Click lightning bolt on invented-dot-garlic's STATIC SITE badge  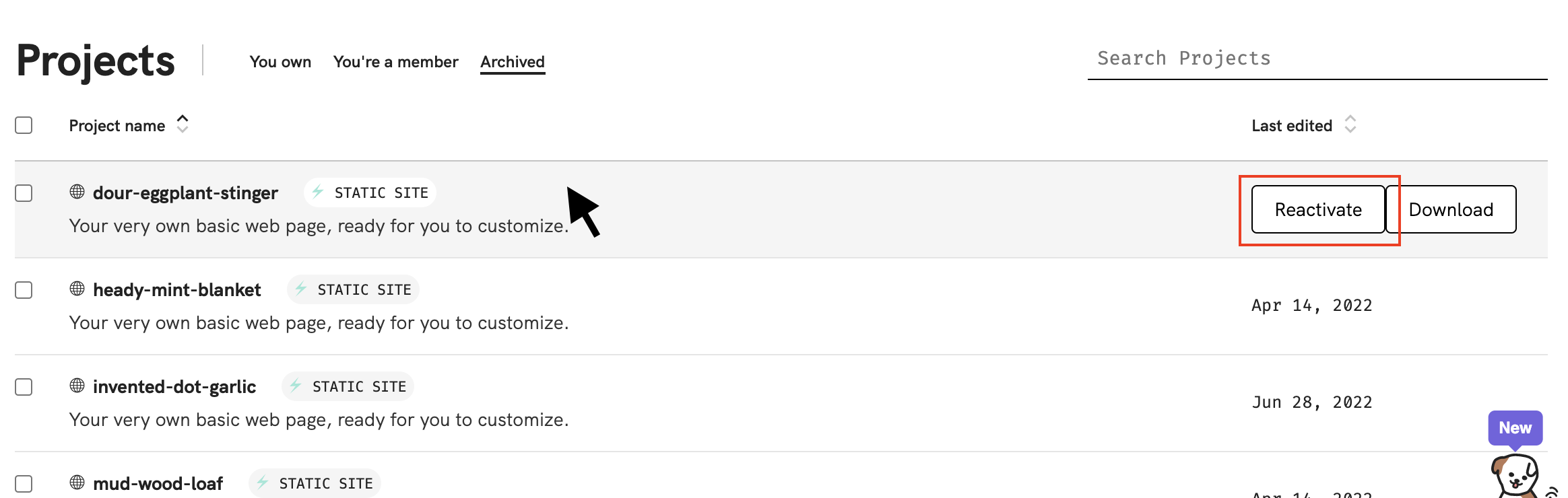point(296,386)
